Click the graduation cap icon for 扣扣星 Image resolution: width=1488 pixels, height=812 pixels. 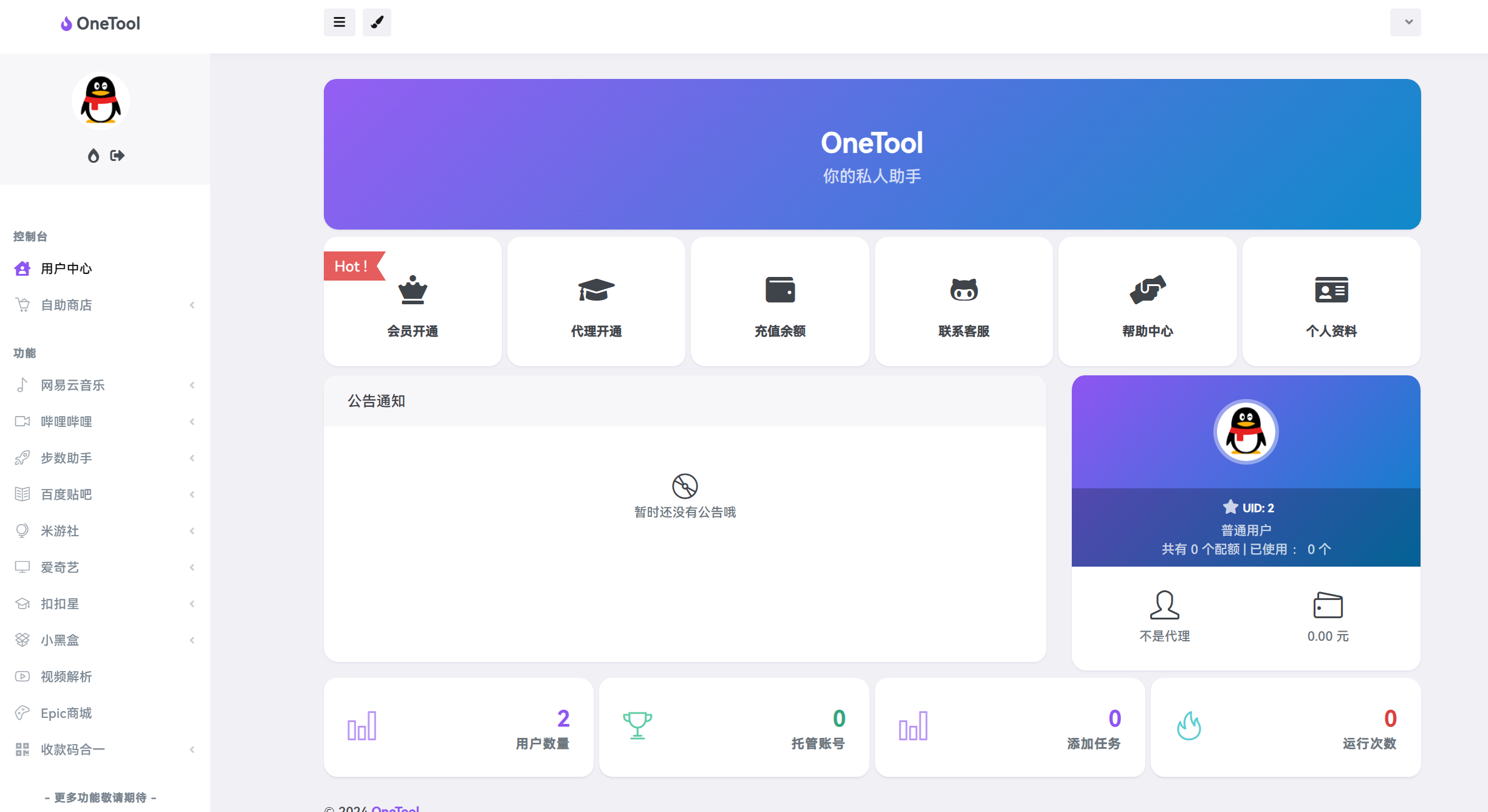(x=22, y=604)
